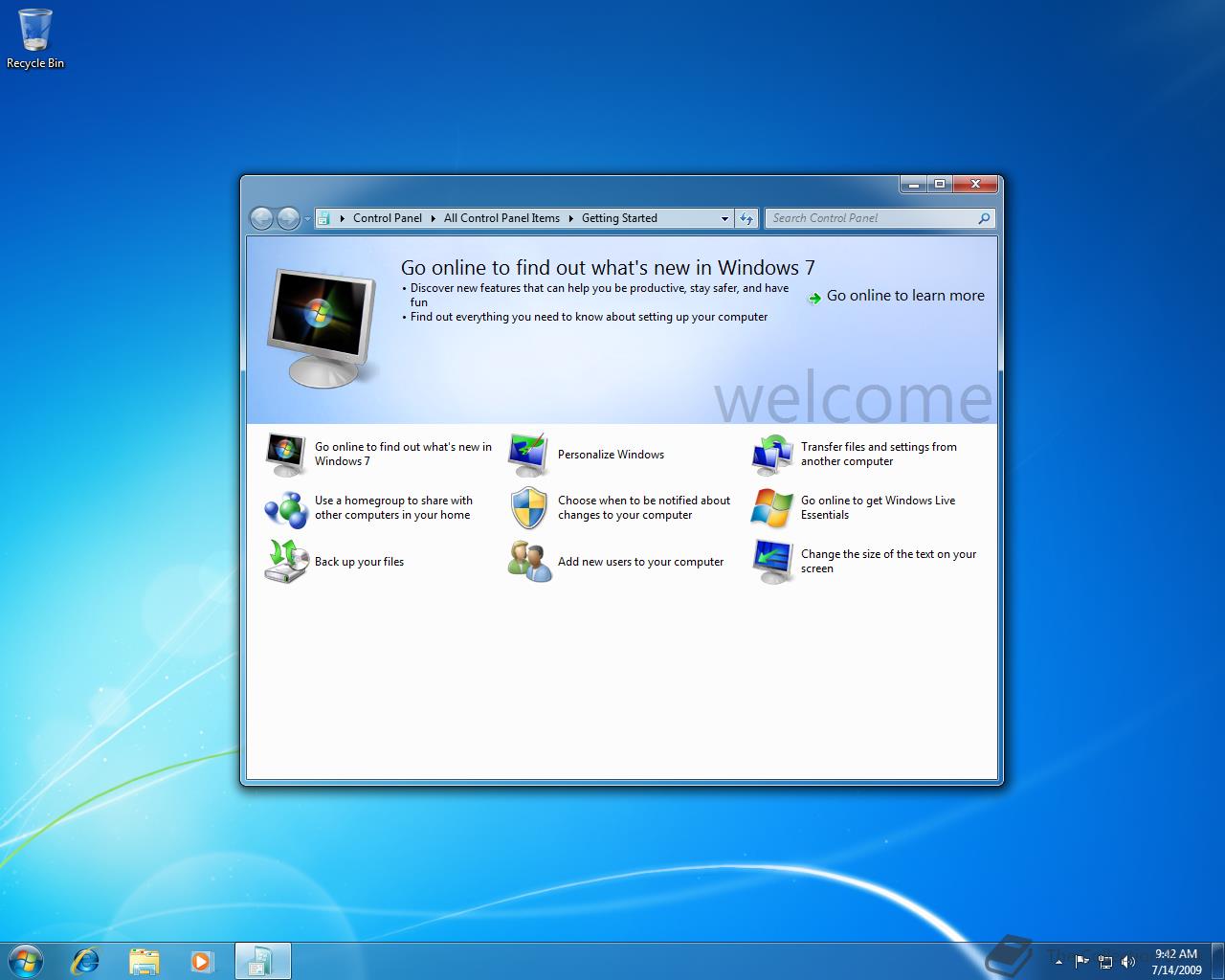Click the network tray icon
1225x980 pixels.
(x=1105, y=961)
